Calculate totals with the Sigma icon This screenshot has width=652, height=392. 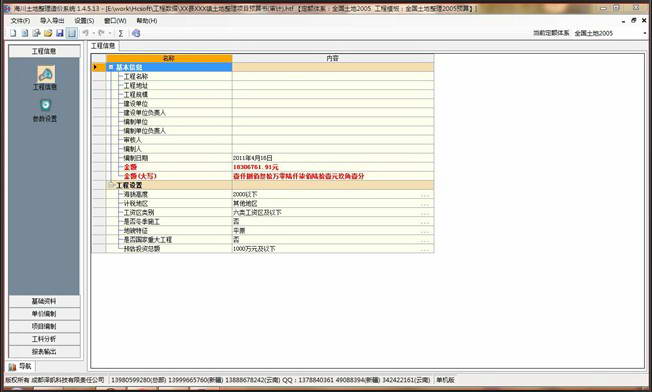point(121,33)
